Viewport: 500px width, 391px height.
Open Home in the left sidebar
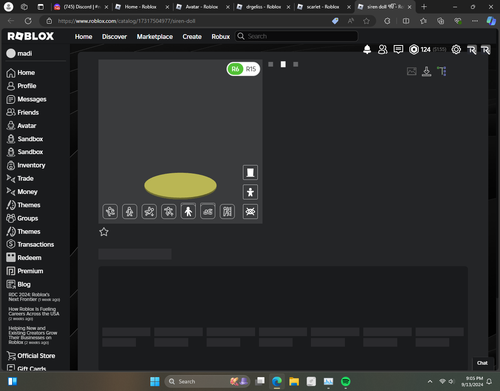(21, 73)
